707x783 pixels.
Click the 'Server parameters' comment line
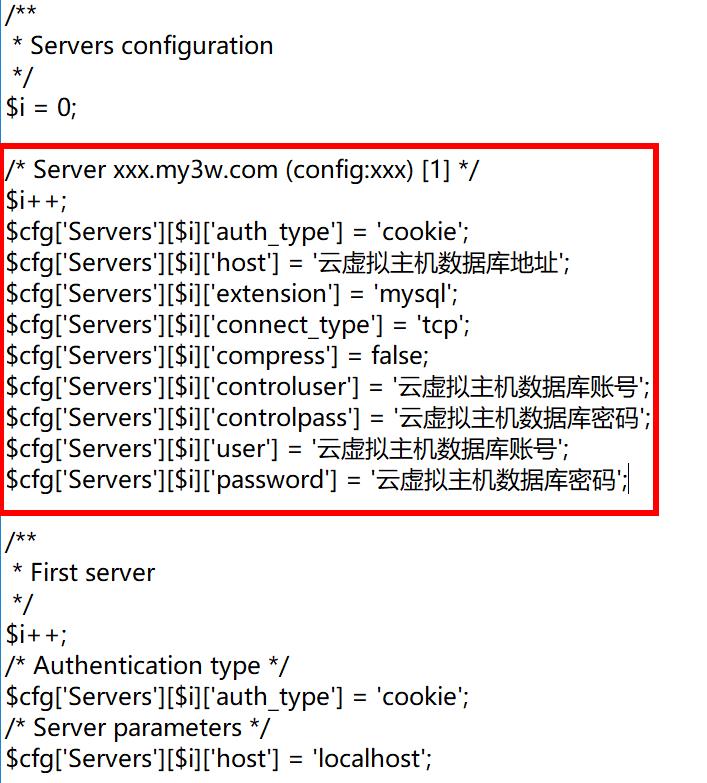click(137, 728)
